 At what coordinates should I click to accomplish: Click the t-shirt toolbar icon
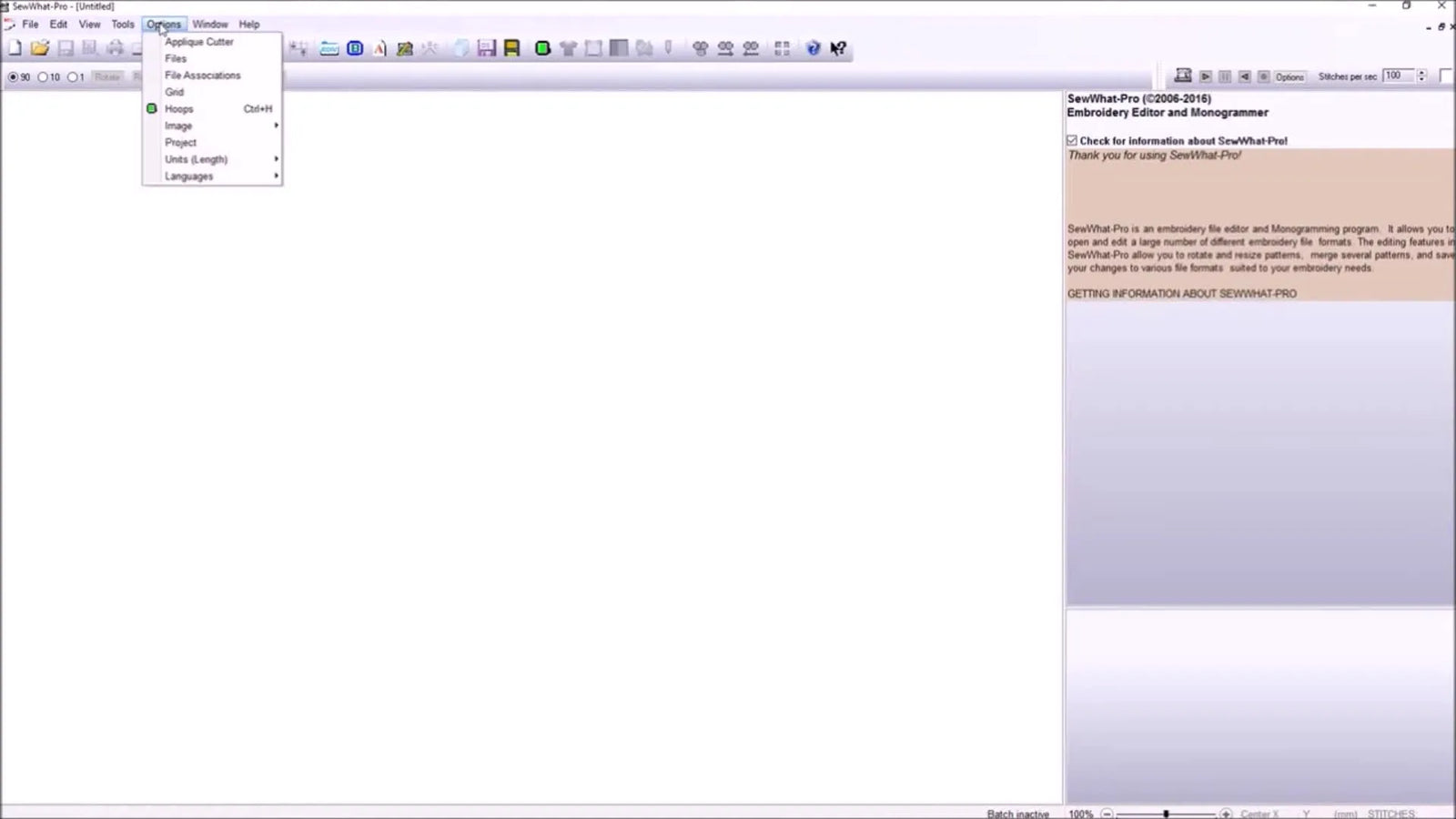tap(569, 48)
